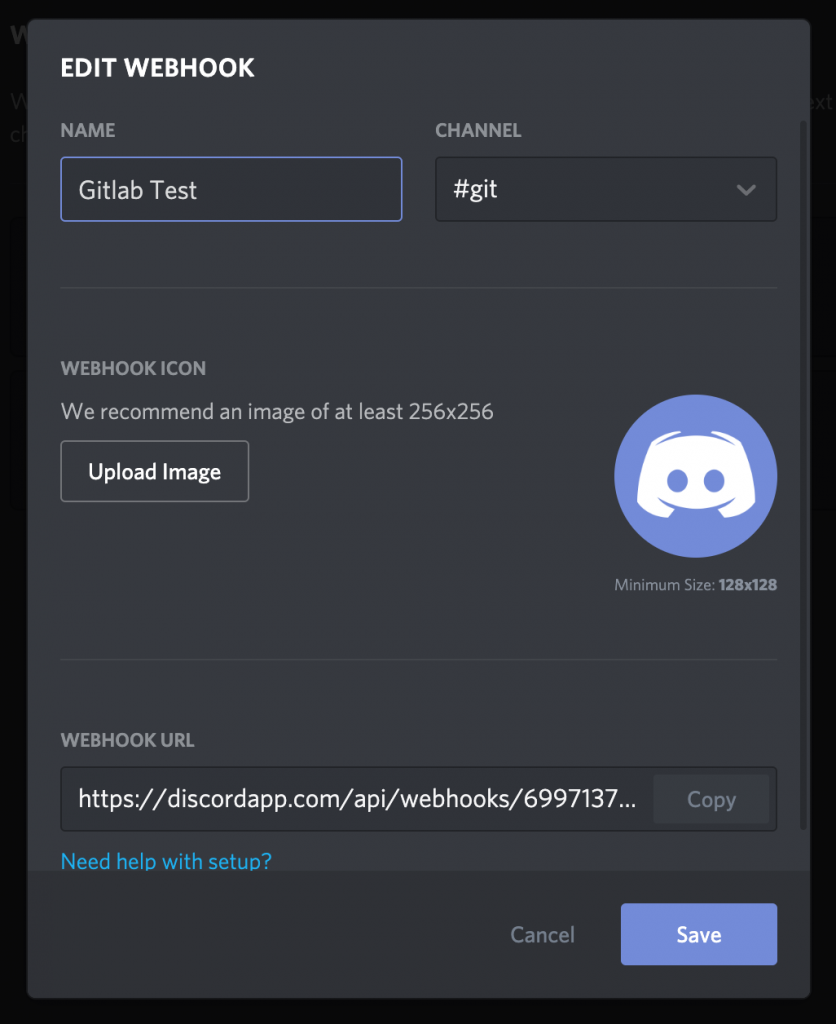Image resolution: width=836 pixels, height=1024 pixels.
Task: Click the Gitlab Test name text
Action: [135, 190]
